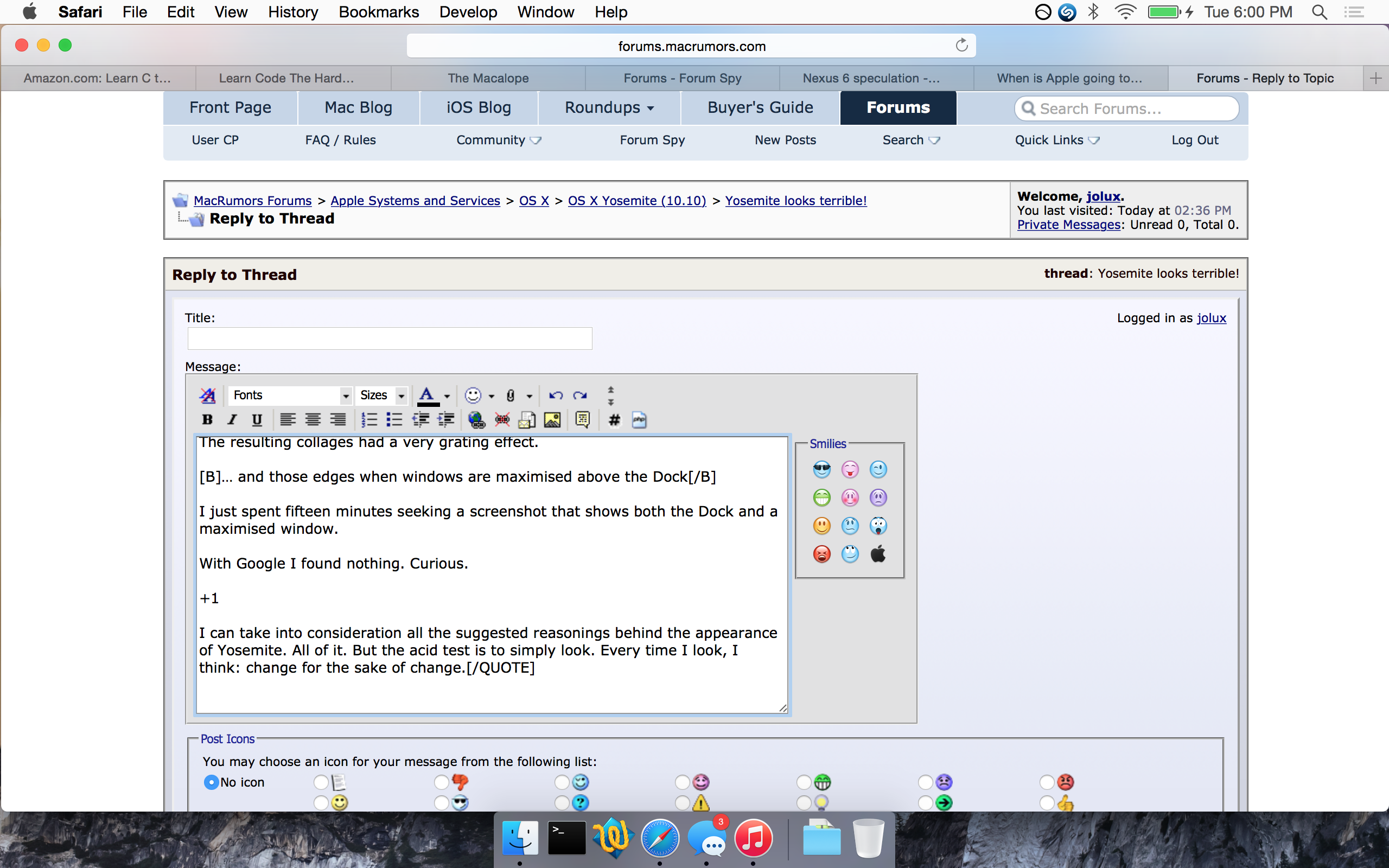This screenshot has width=1389, height=868.
Task: Open the Sizes dropdown
Action: point(381,395)
